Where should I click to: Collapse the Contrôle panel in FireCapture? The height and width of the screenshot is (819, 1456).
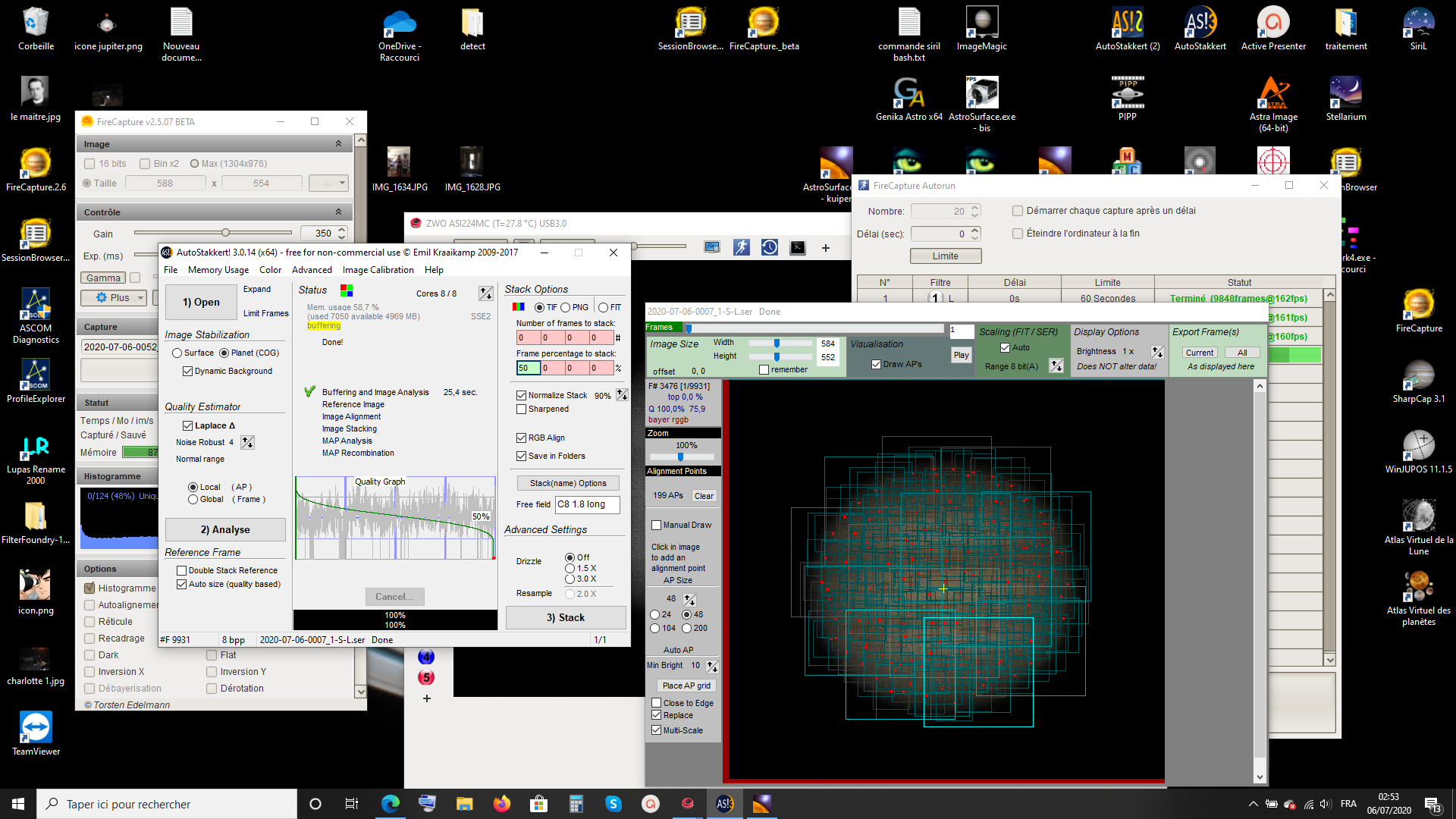tap(338, 212)
